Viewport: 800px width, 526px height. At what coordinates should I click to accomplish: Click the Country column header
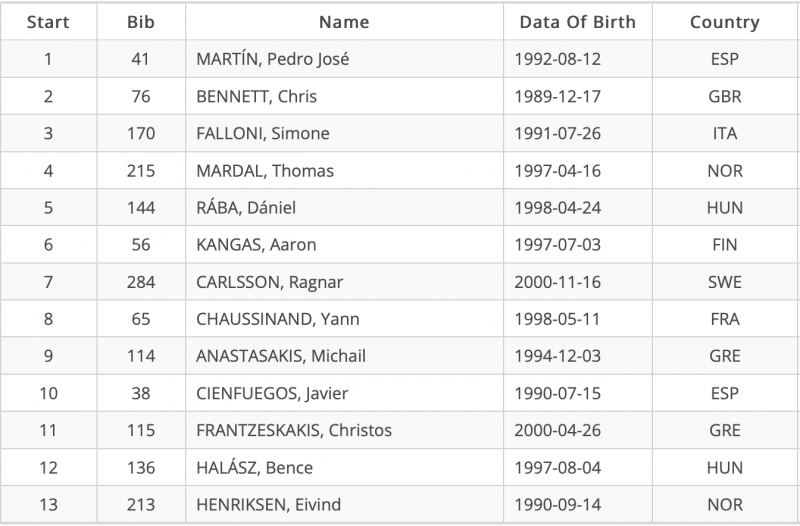tap(725, 22)
